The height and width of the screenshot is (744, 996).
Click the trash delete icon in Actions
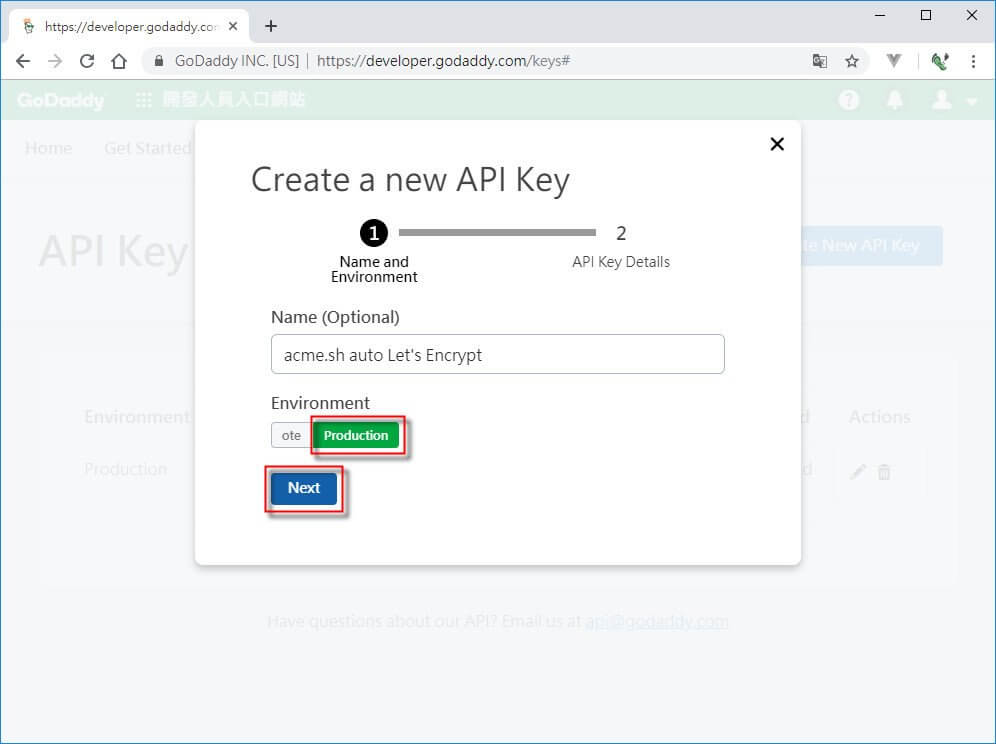click(884, 471)
